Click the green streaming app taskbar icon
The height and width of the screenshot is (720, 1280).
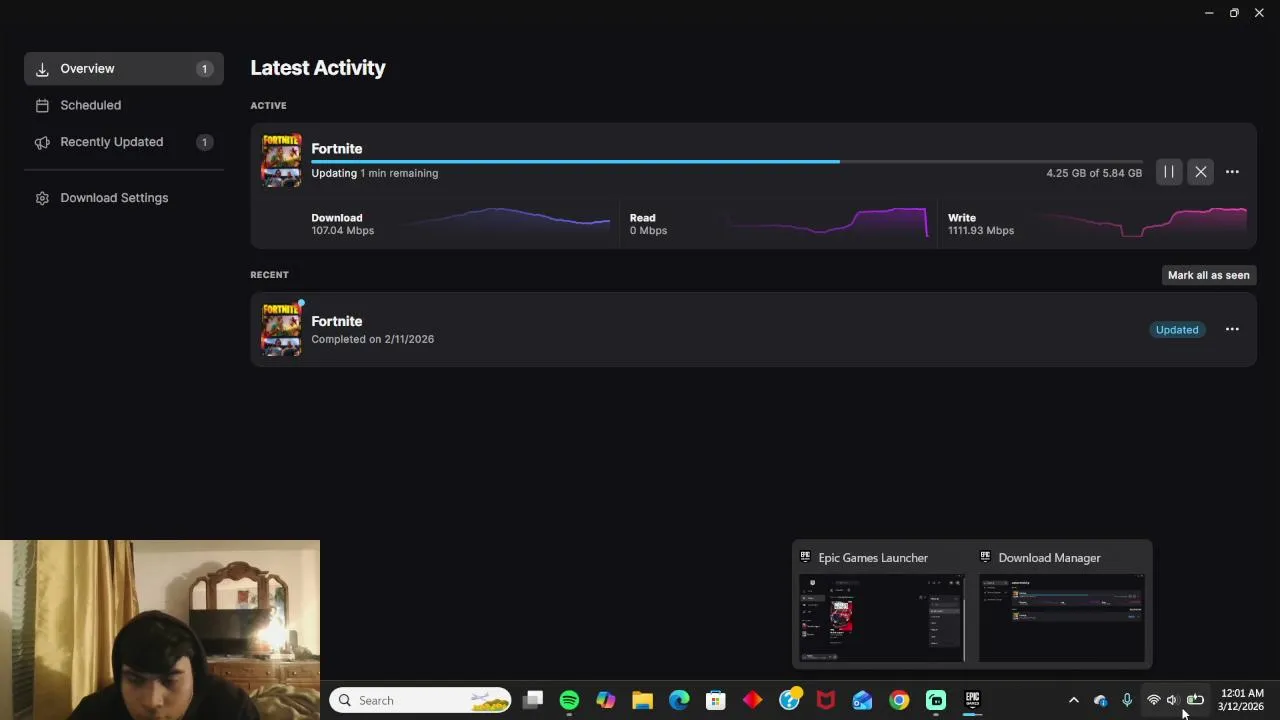936,700
